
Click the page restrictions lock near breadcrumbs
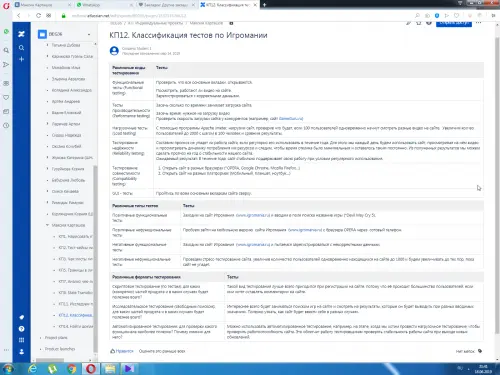point(231,23)
